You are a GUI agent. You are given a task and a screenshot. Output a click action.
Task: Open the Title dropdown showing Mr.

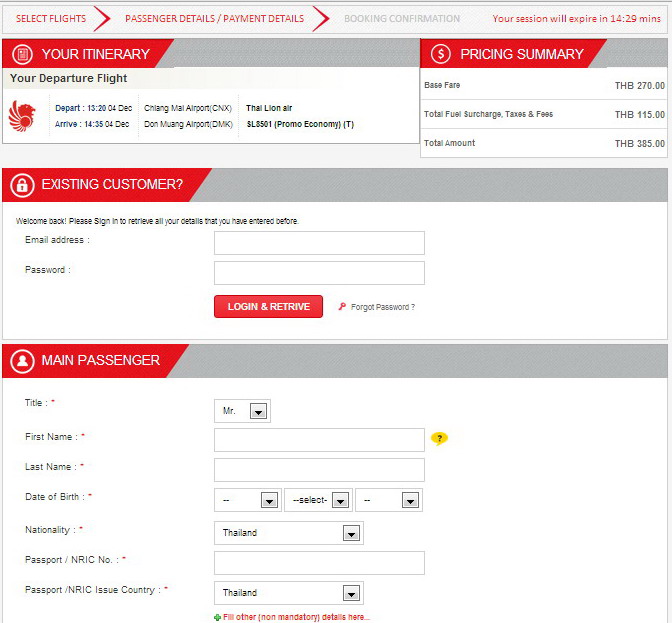tap(243, 411)
